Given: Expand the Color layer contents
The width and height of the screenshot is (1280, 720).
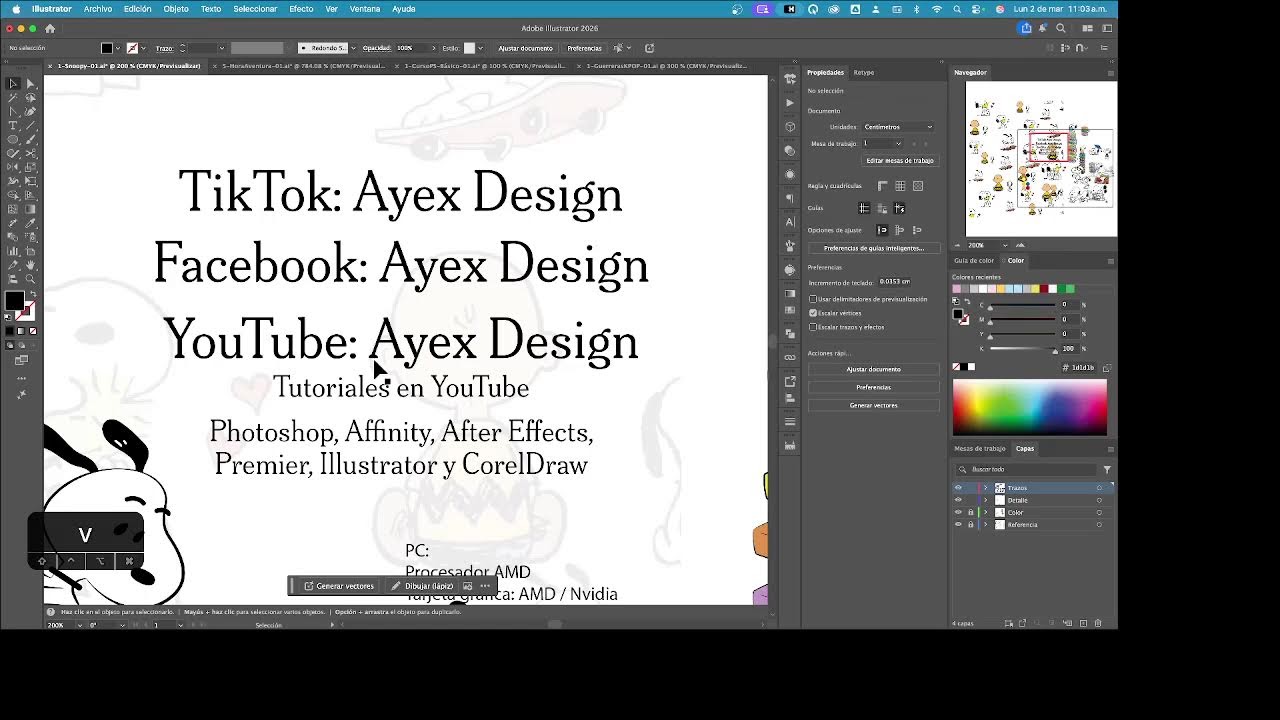Looking at the screenshot, I should pyautogui.click(x=985, y=512).
